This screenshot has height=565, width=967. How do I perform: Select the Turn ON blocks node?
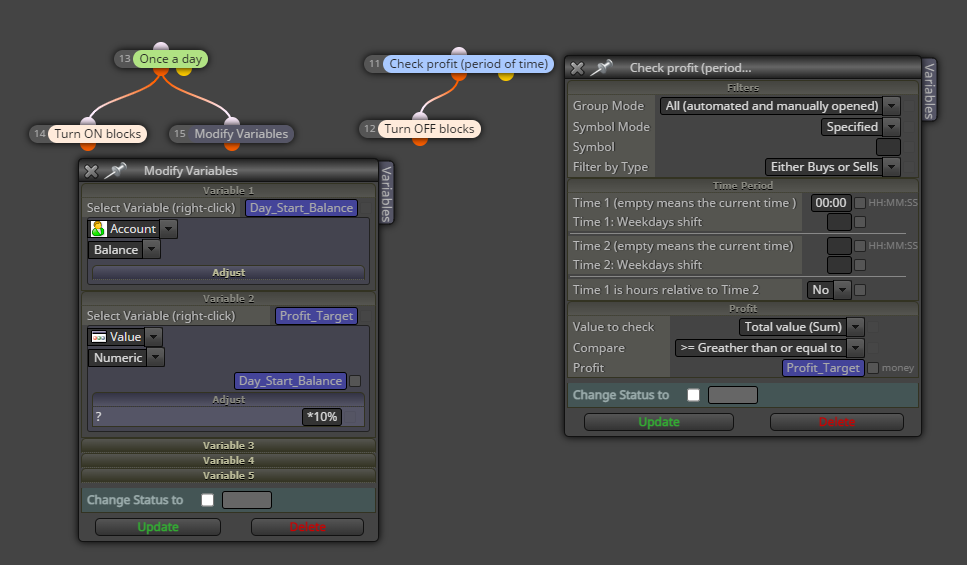[x=97, y=134]
